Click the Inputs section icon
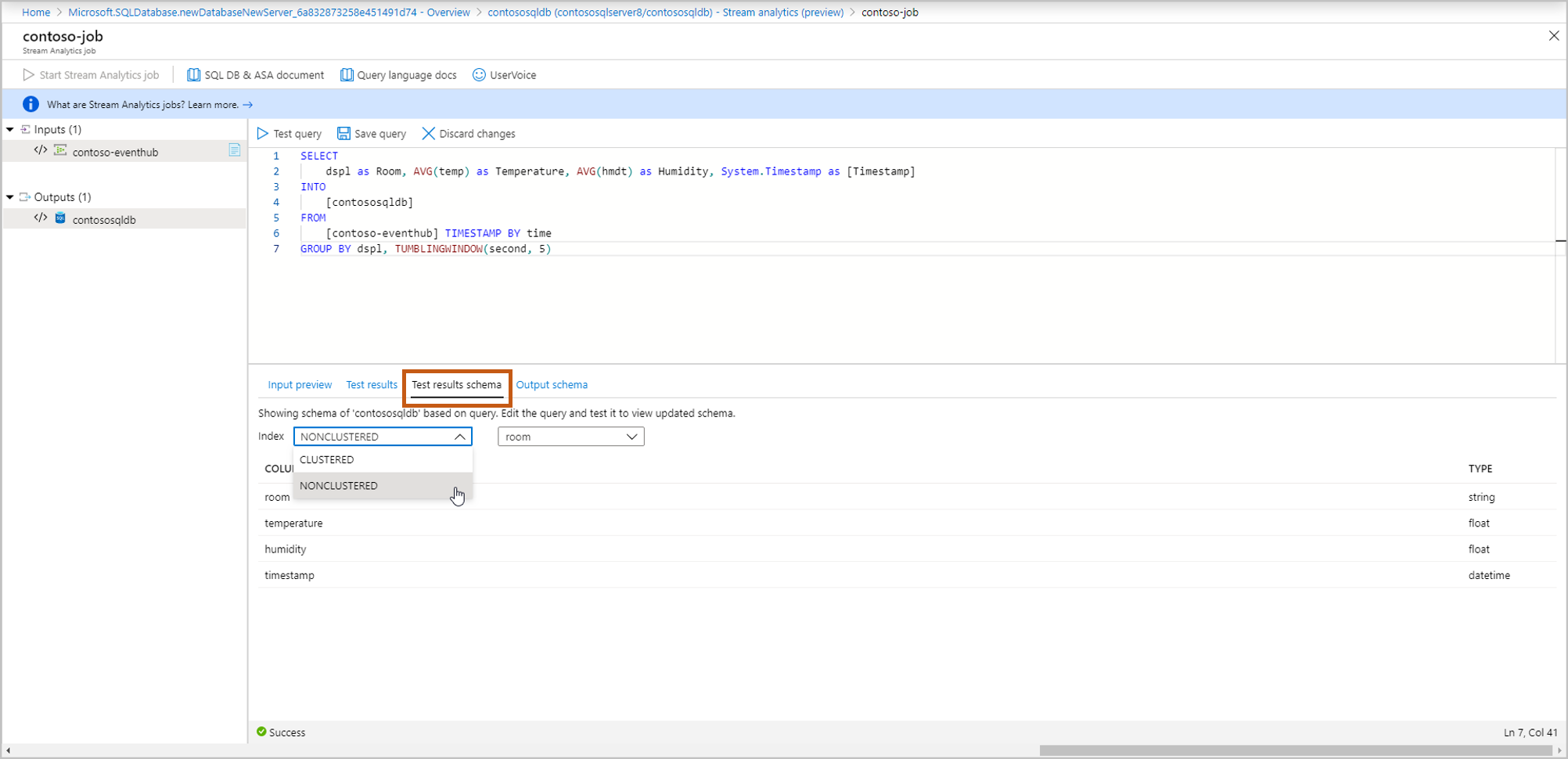The image size is (1568, 759). [25, 129]
